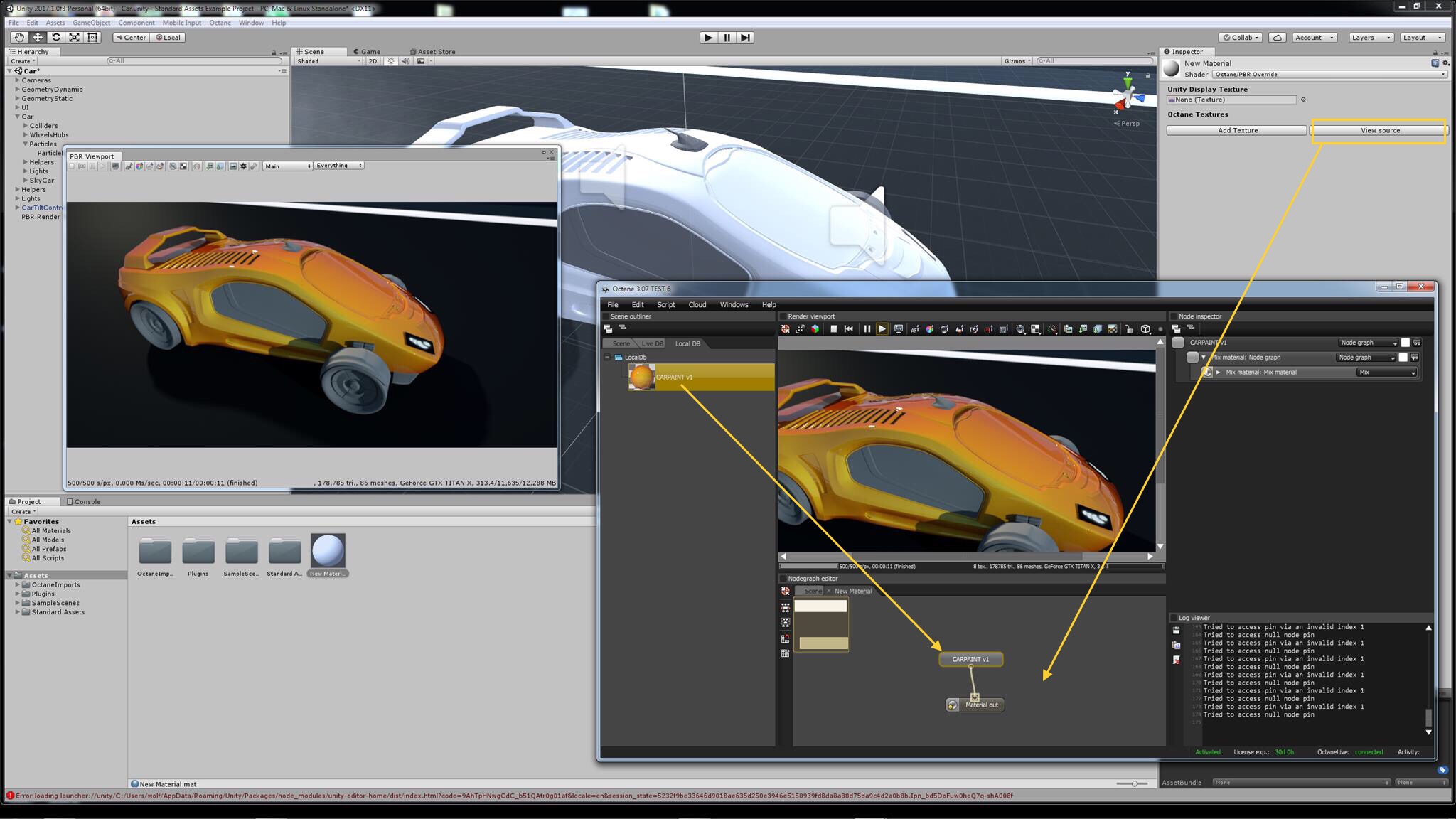This screenshot has height=819, width=1456.
Task: Pause the Octane render viewport
Action: pos(867,329)
